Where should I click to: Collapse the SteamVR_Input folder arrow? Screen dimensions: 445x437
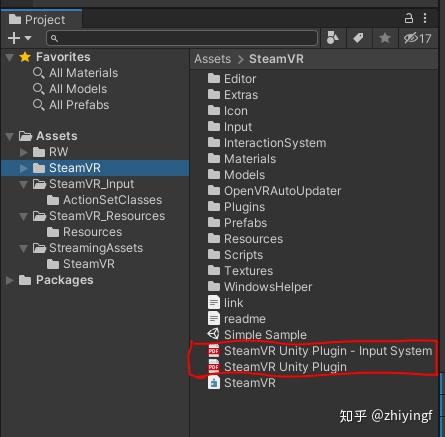23,184
